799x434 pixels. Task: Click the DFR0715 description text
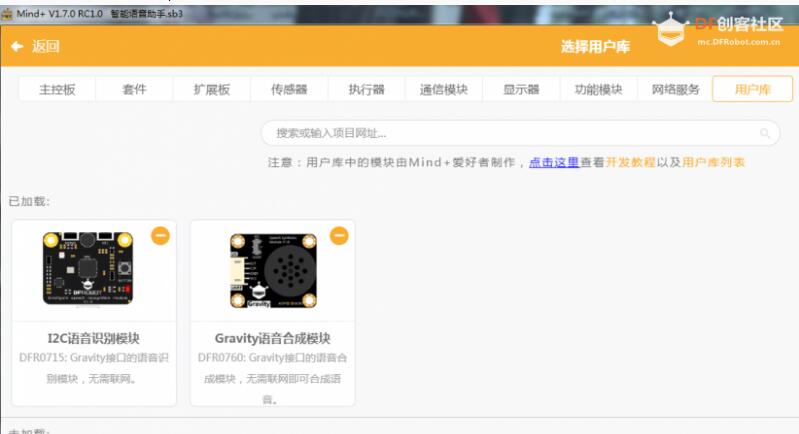click(94, 368)
